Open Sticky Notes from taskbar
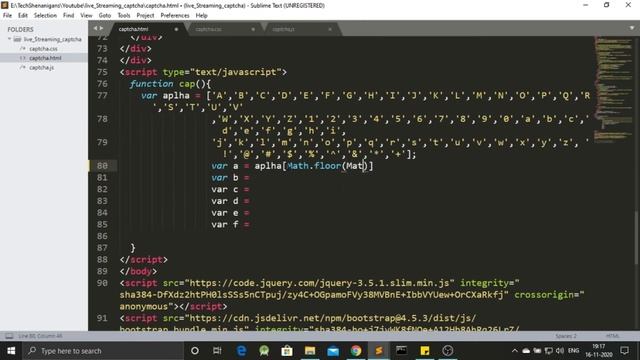640x360 pixels. click(x=424, y=351)
